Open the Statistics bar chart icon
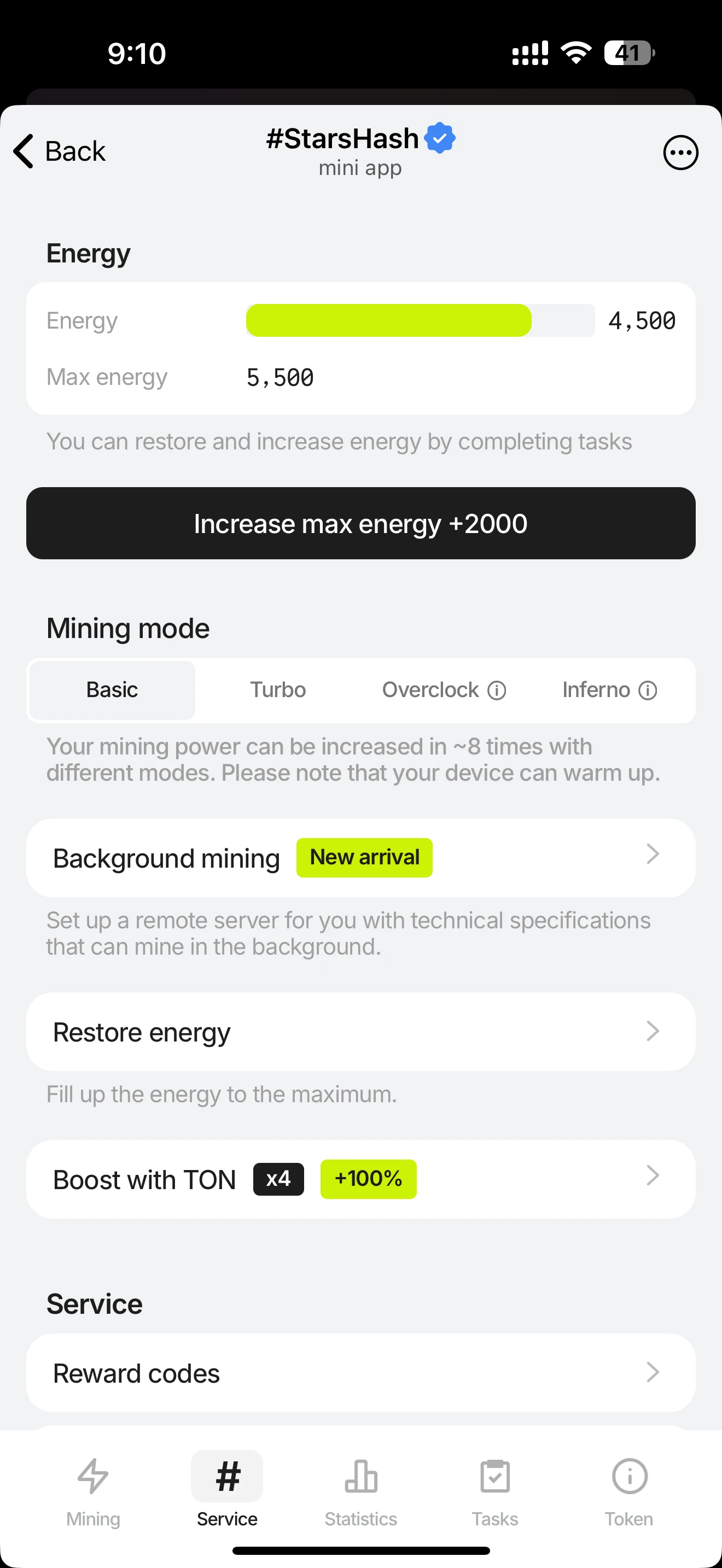Viewport: 722px width, 1568px height. pyautogui.click(x=361, y=1476)
